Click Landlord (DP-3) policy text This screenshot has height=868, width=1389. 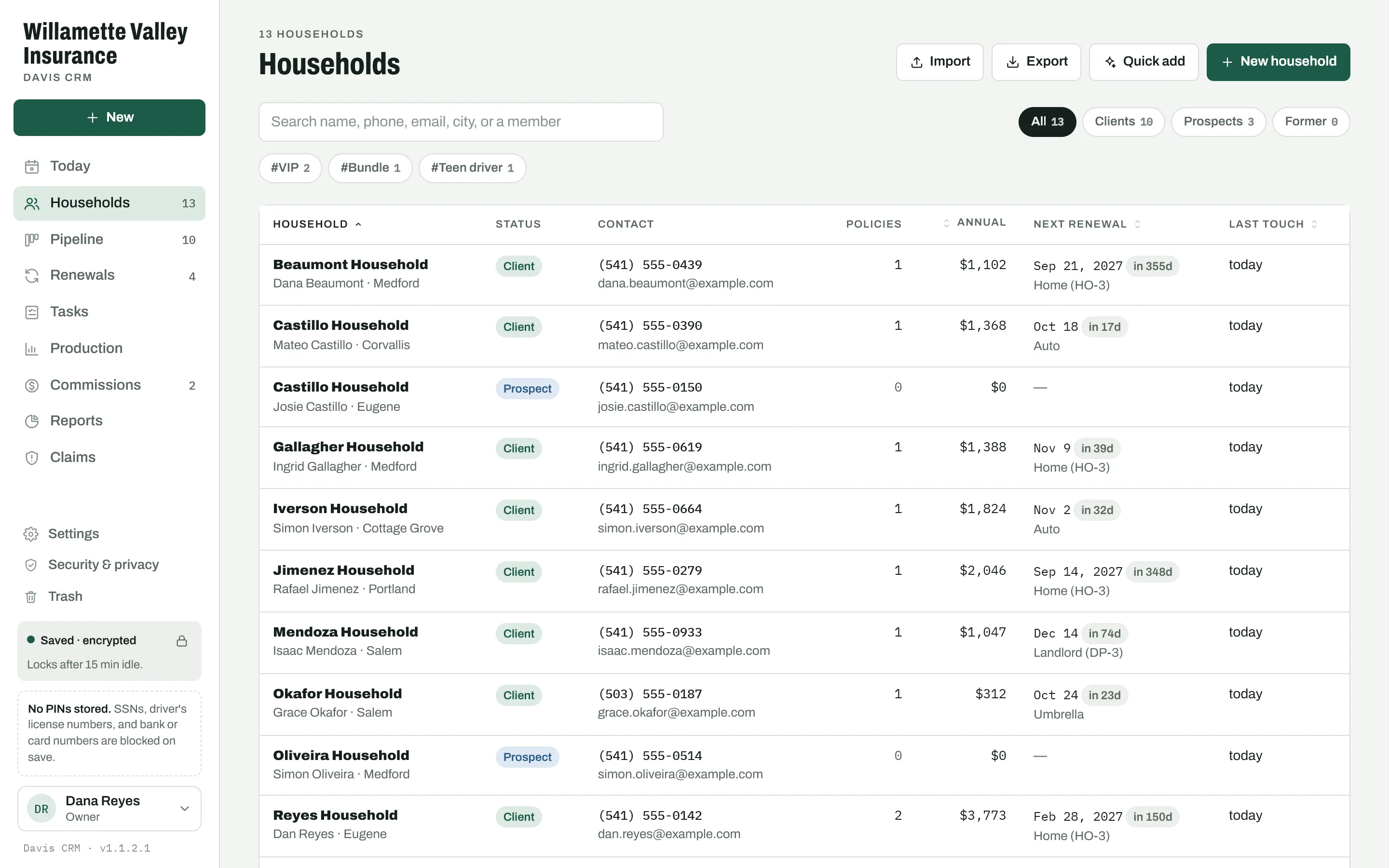point(1078,653)
